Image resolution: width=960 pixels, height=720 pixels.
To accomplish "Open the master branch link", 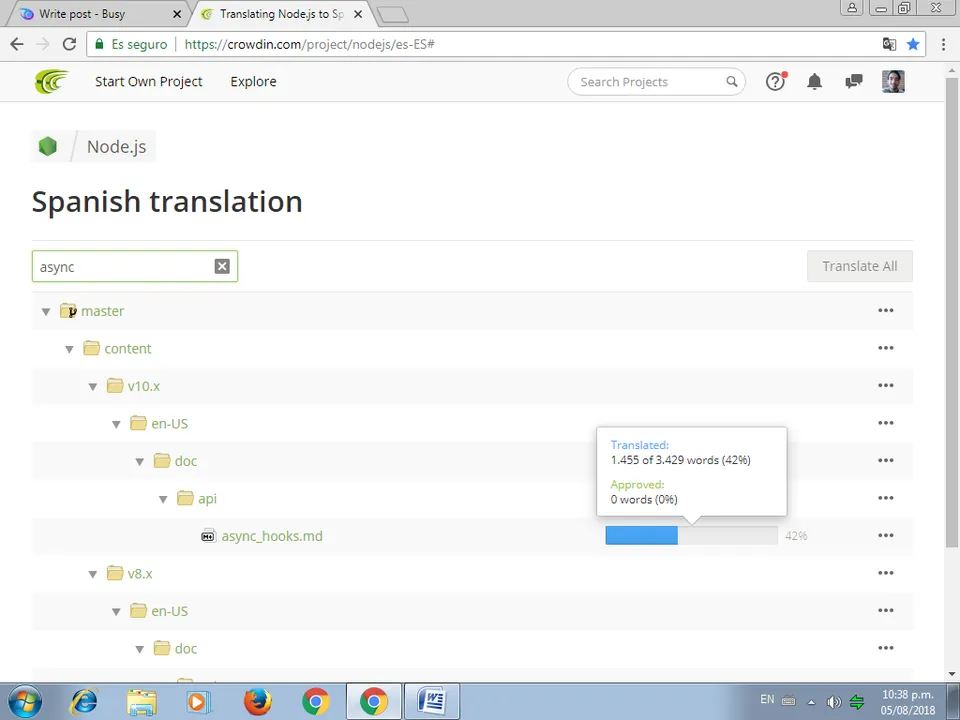I will click(102, 311).
